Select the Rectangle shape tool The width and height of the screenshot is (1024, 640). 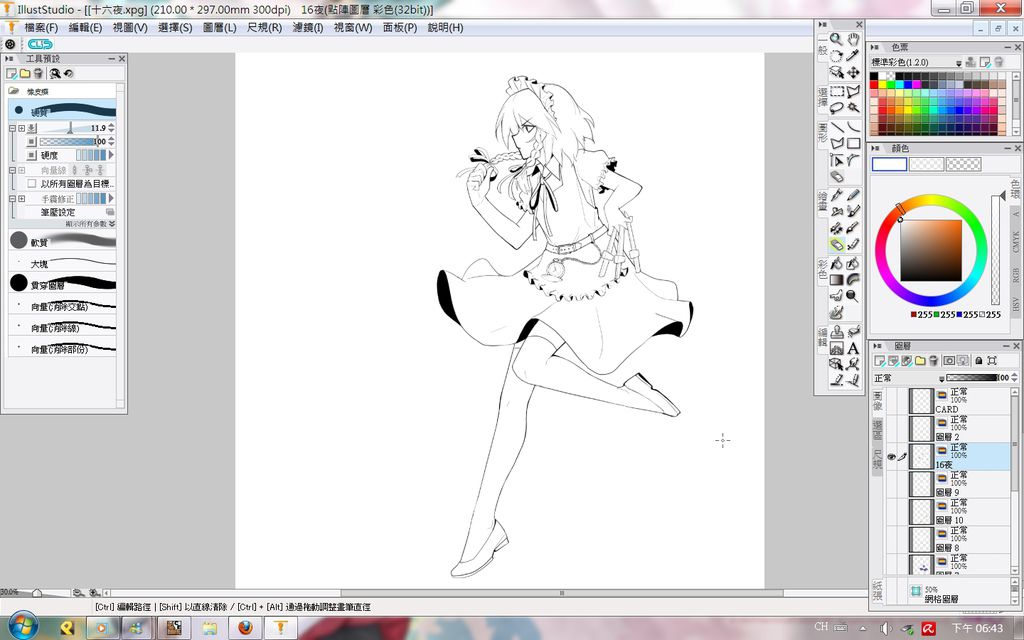854,142
